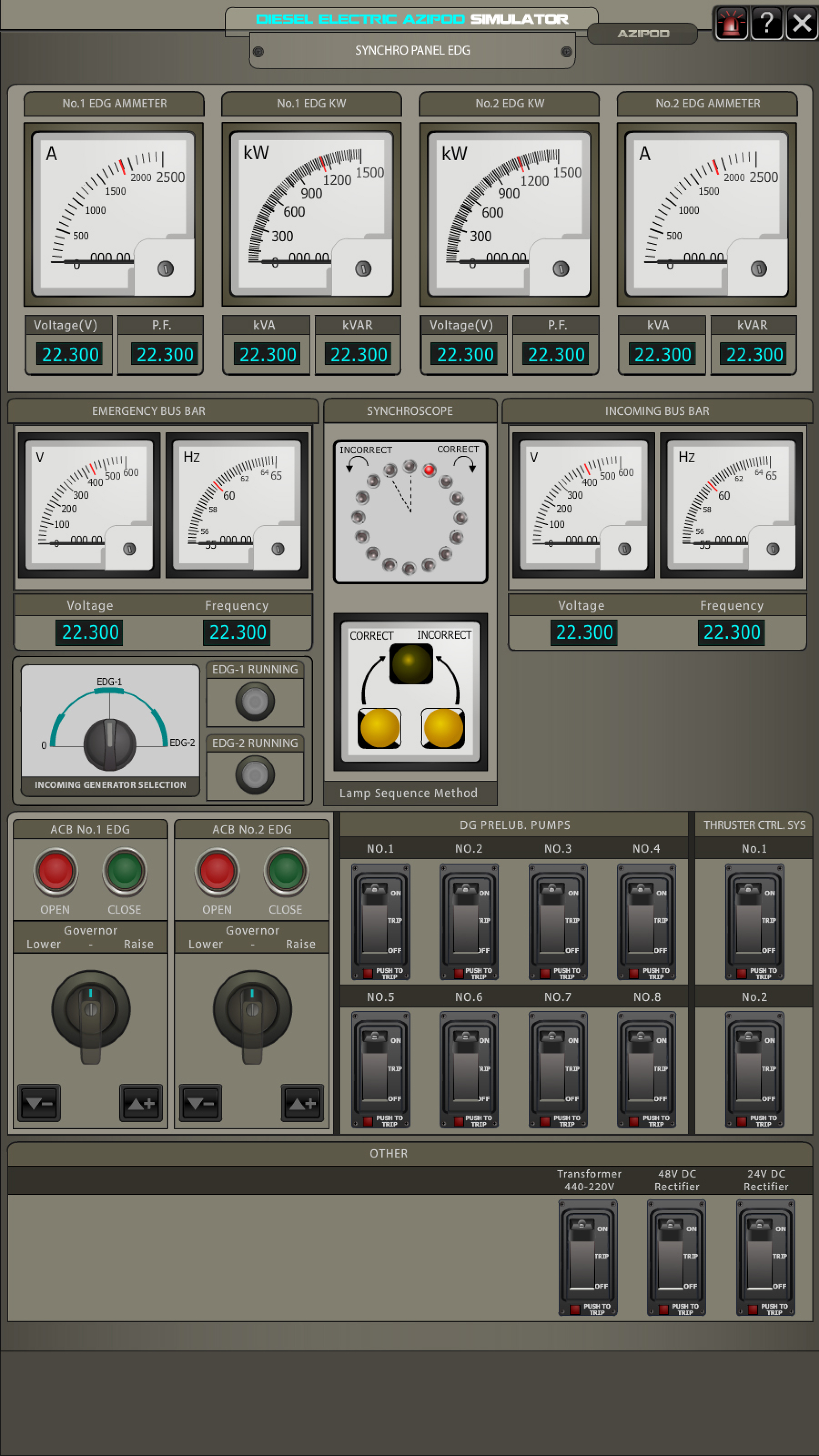Click the No.1 EDG Voltage(V) digital readout
This screenshot has width=819, height=1456.
tap(70, 354)
